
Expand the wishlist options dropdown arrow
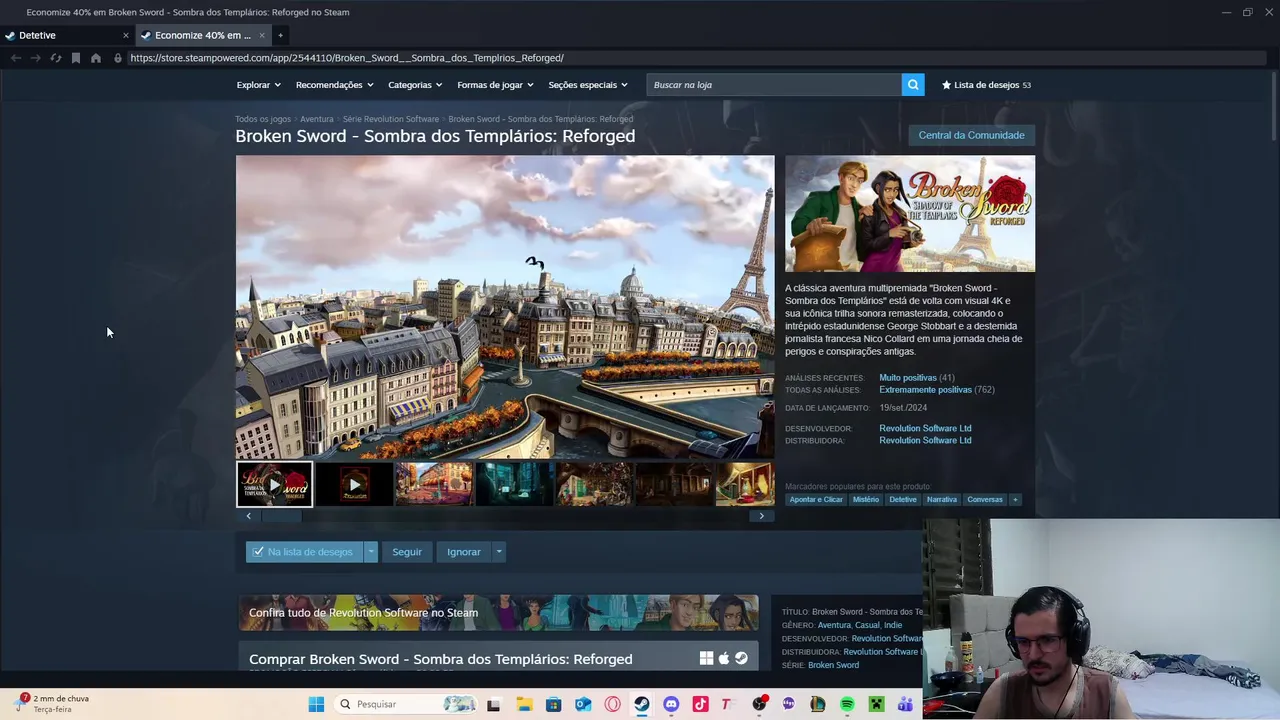[371, 552]
